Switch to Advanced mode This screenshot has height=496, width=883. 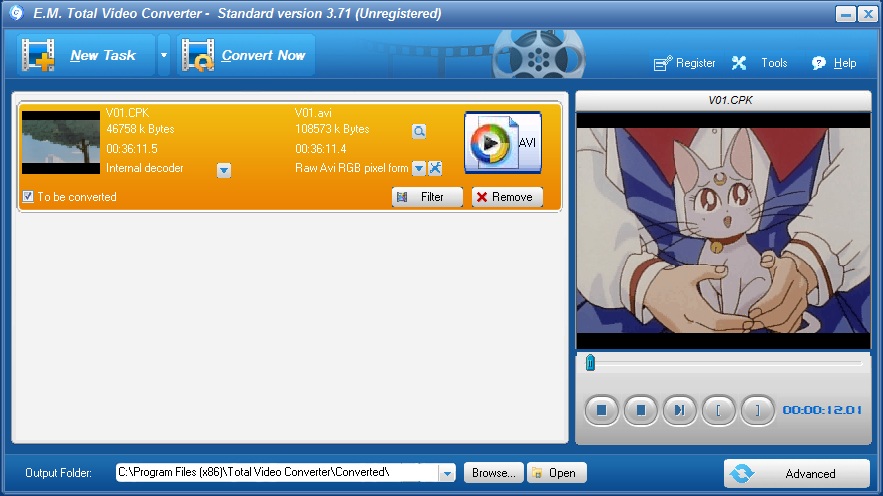click(x=797, y=473)
